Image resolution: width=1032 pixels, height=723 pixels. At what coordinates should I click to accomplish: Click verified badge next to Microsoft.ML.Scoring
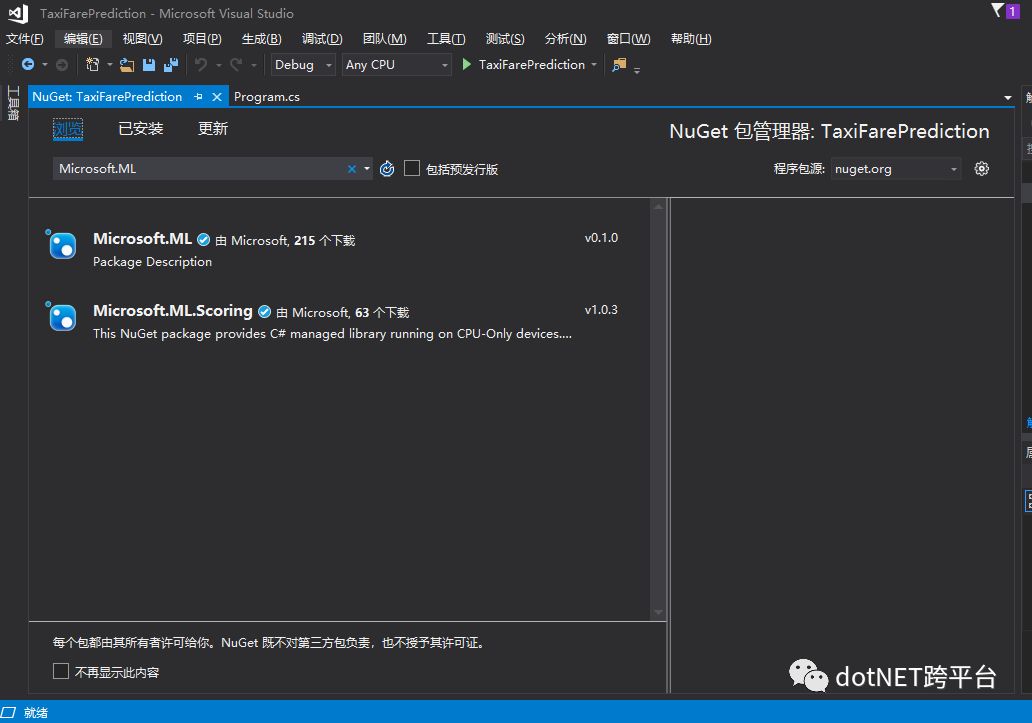(x=265, y=312)
